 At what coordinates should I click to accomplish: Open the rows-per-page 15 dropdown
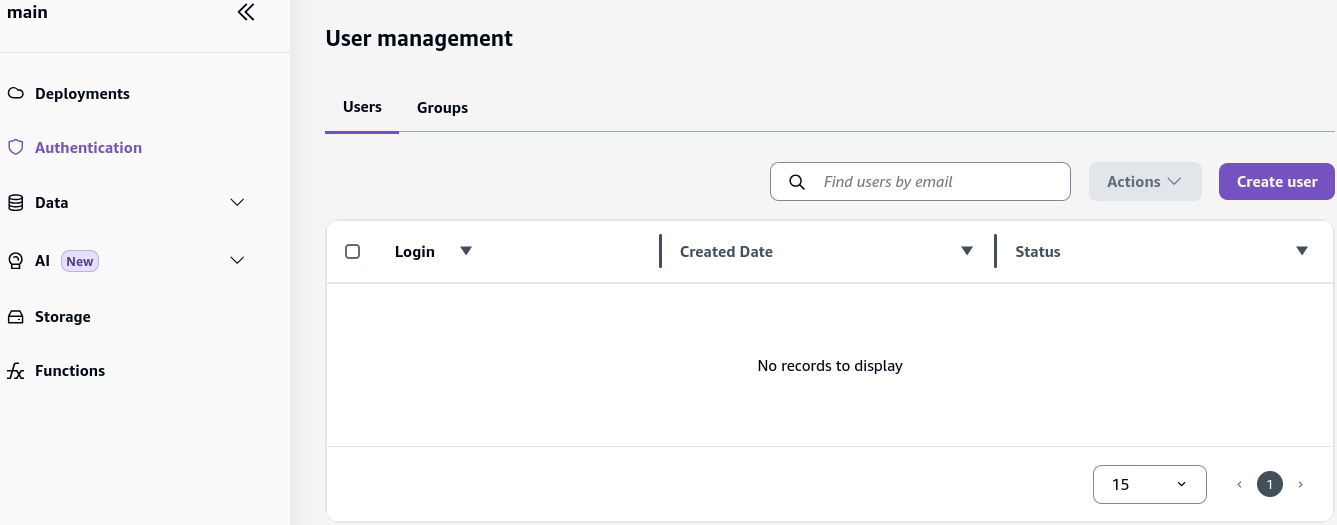(x=1150, y=484)
